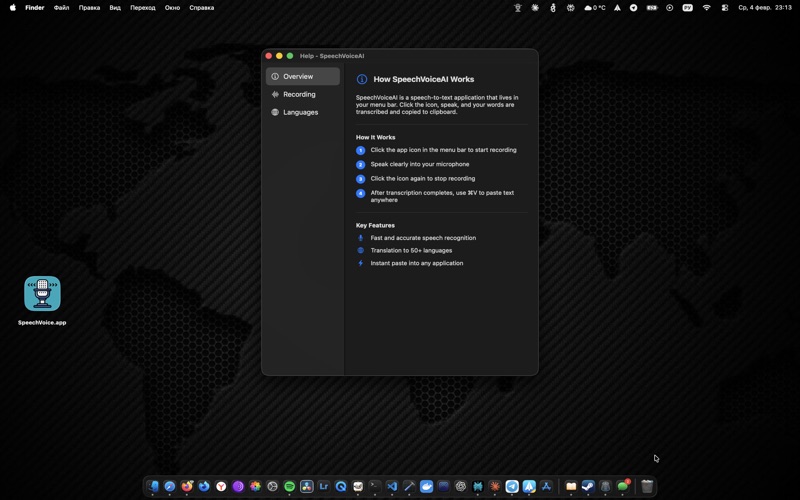Image resolution: width=800 pixels, height=500 pixels.
Task: Open the Languages help section
Action: (x=303, y=112)
